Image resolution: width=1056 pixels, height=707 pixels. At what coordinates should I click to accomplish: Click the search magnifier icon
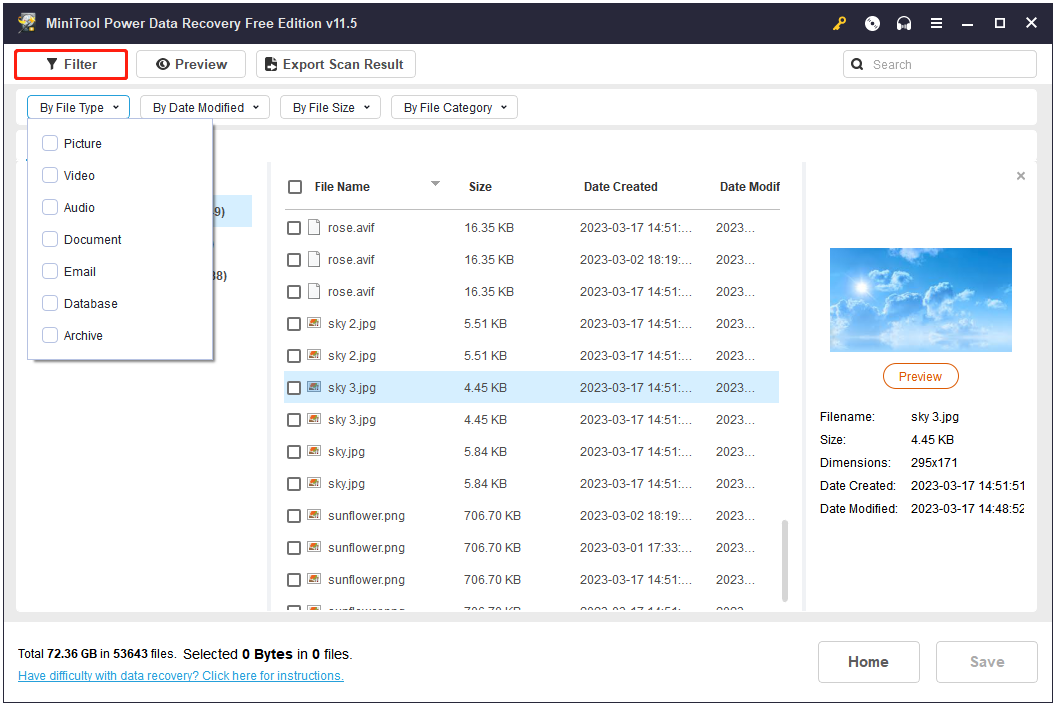(857, 65)
